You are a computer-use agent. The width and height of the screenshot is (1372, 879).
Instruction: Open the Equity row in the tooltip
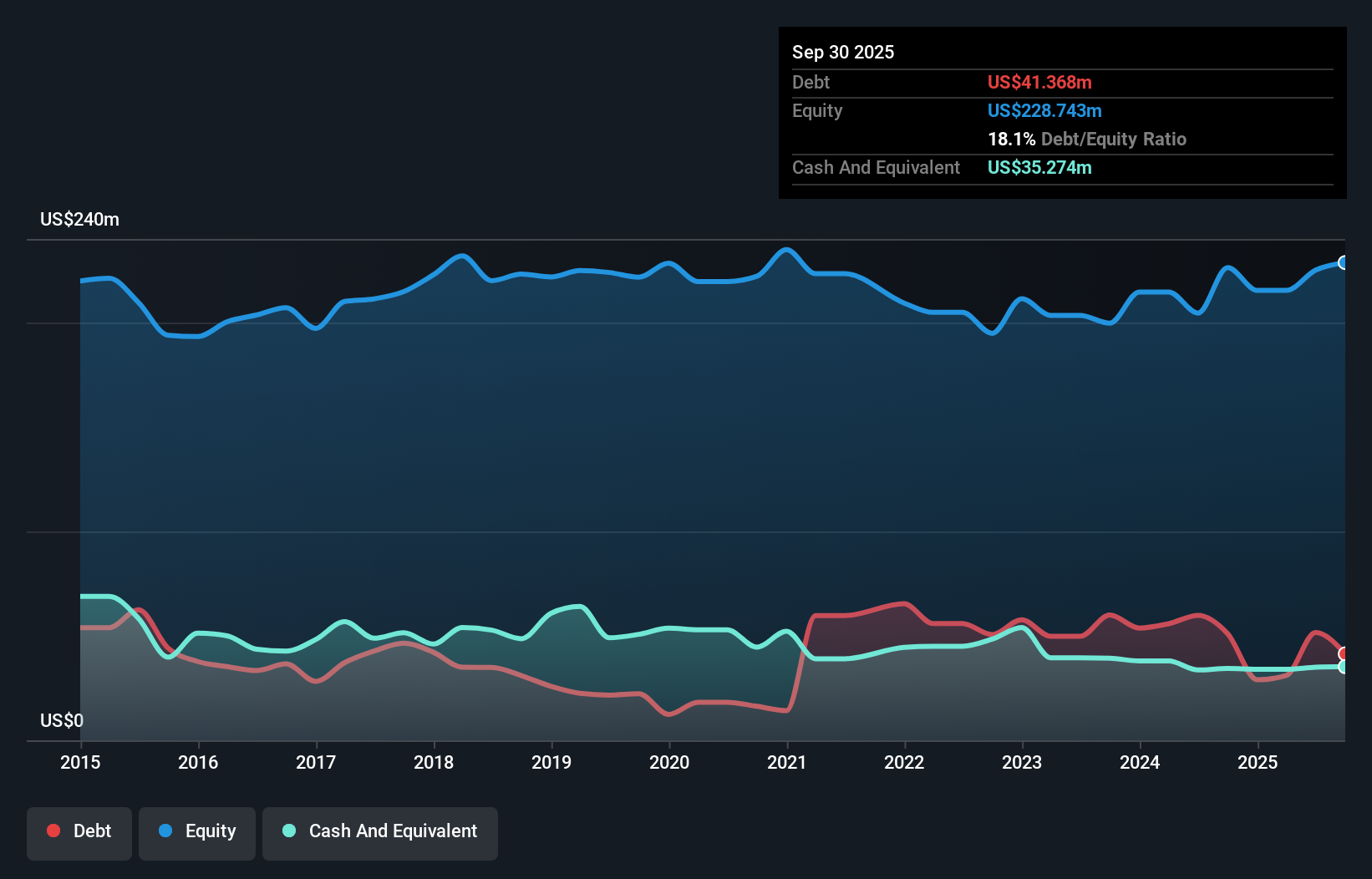[816, 110]
